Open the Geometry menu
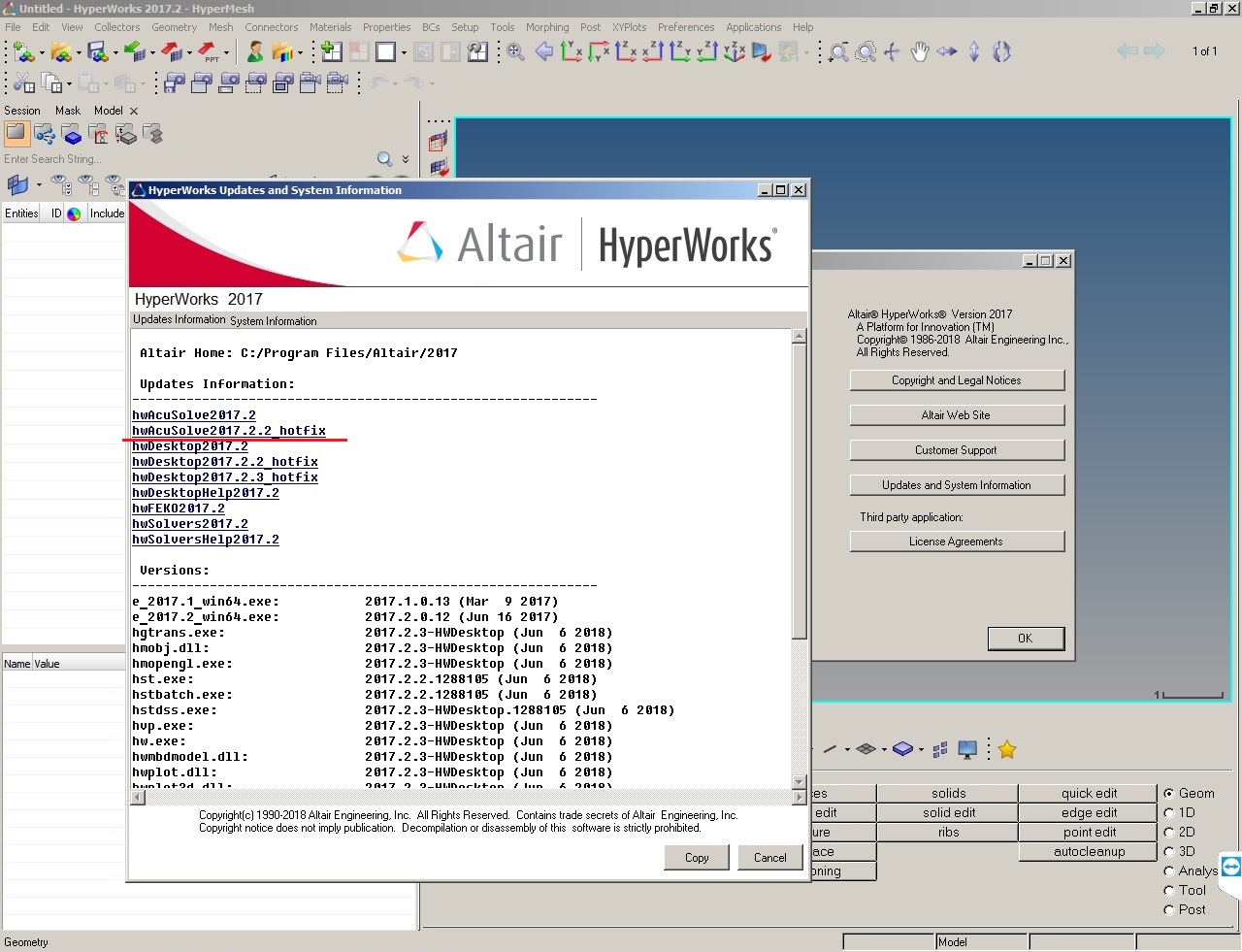The width and height of the screenshot is (1242, 952). click(x=175, y=27)
